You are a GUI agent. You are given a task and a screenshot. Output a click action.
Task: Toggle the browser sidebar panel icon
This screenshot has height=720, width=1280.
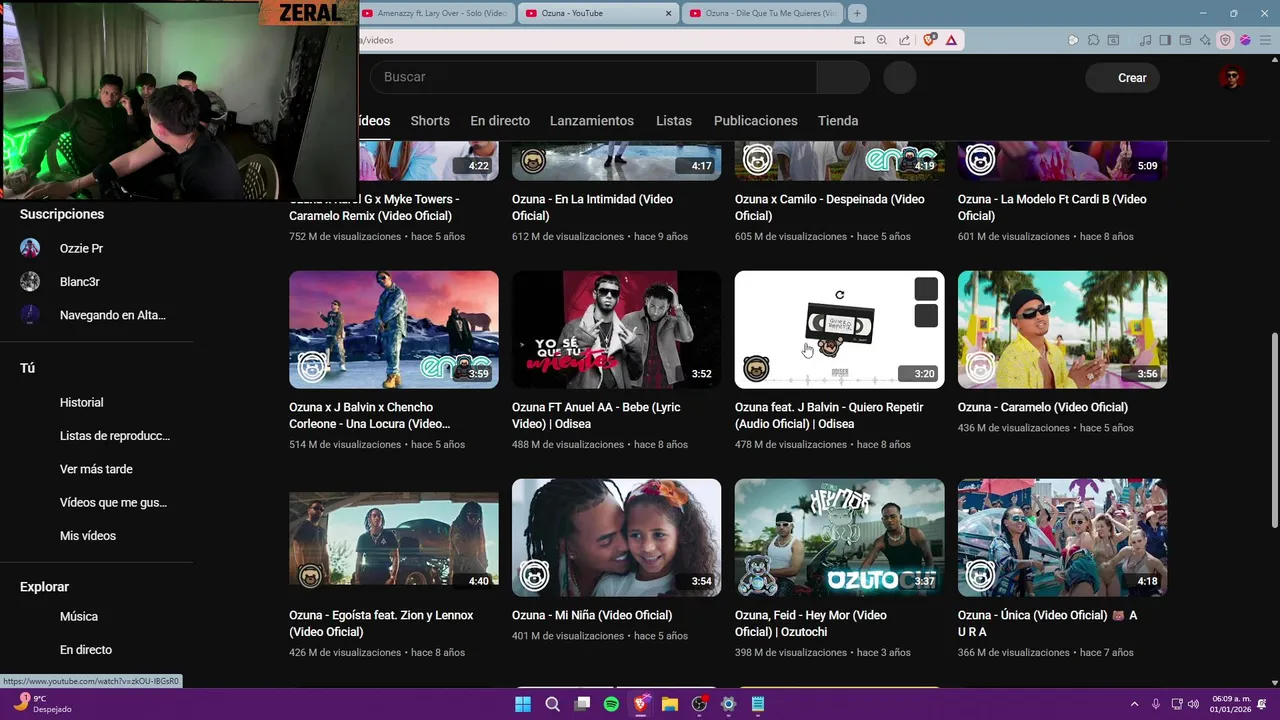coord(1166,40)
